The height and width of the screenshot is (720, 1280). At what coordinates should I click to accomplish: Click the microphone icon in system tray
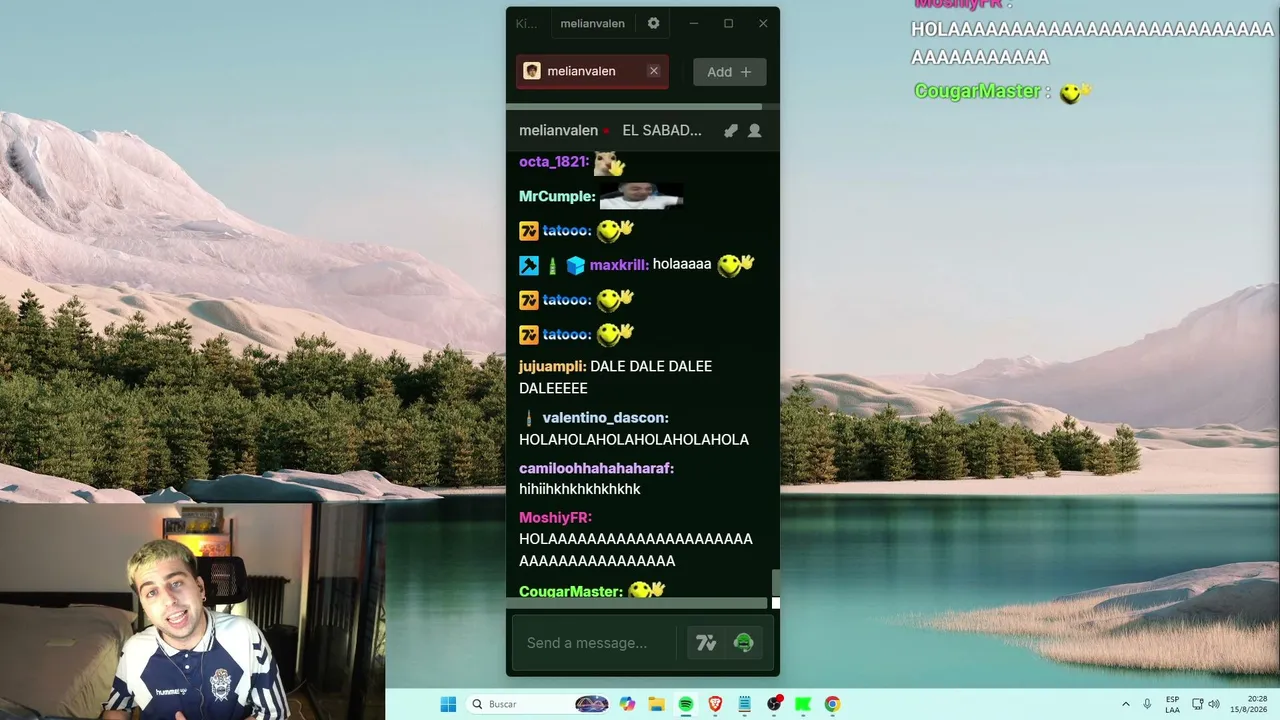tap(1147, 704)
